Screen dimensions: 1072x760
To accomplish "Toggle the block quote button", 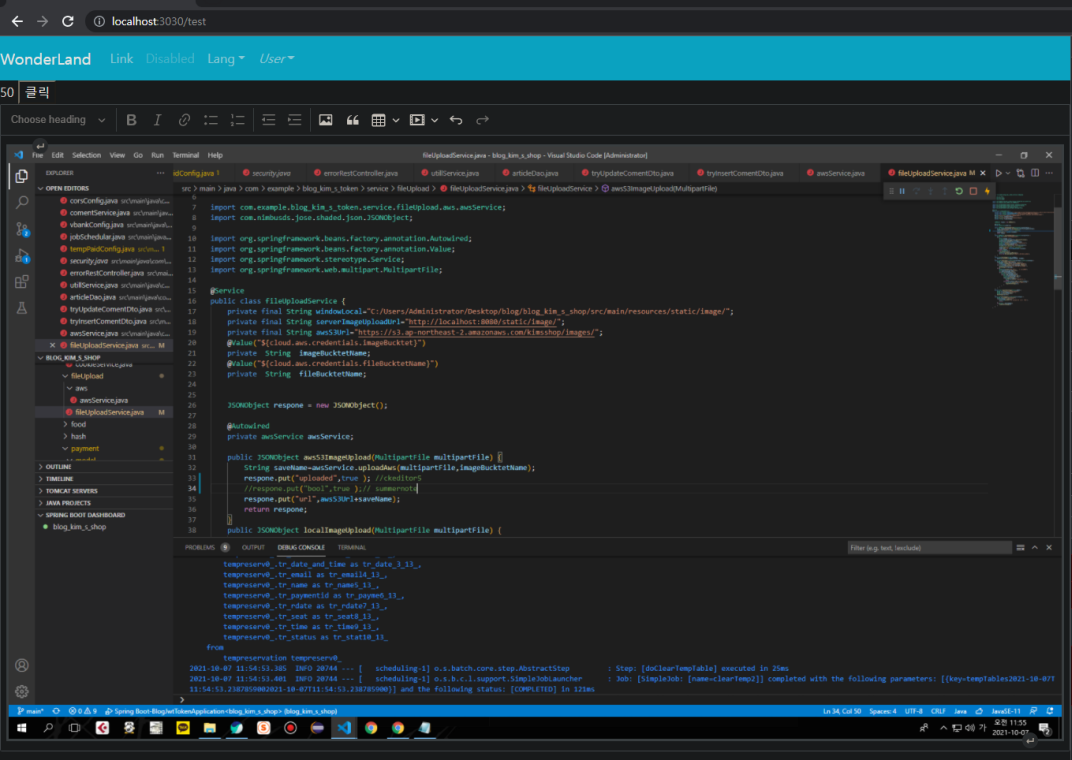I will point(352,120).
